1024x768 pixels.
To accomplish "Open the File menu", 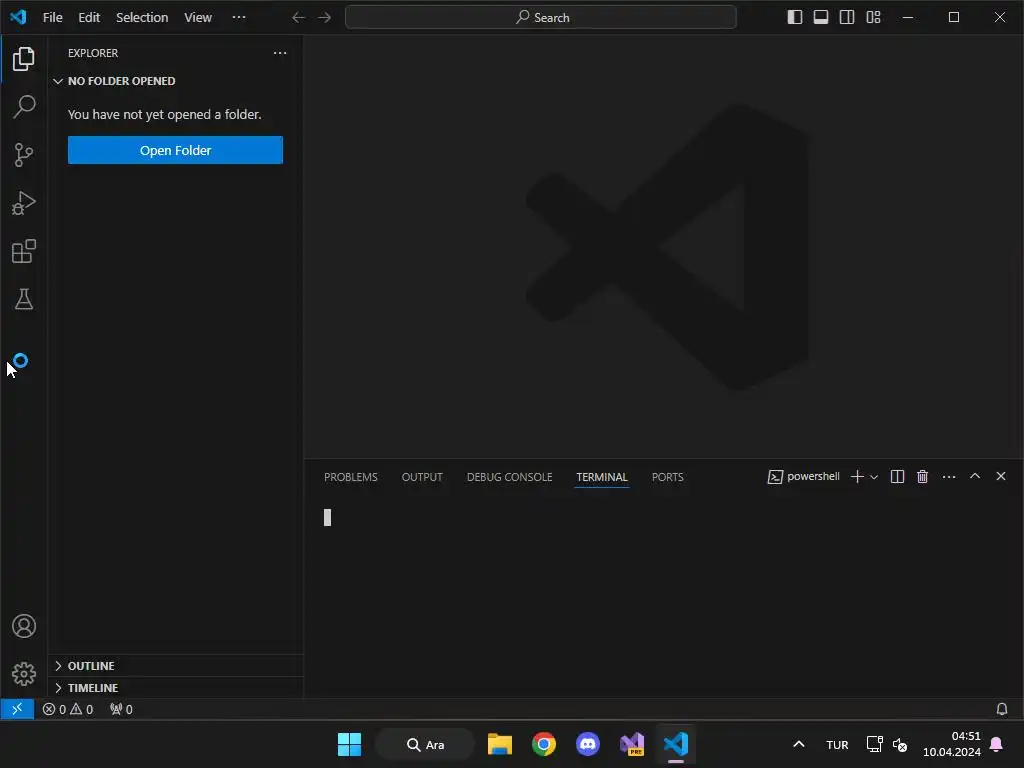I will click(x=53, y=18).
